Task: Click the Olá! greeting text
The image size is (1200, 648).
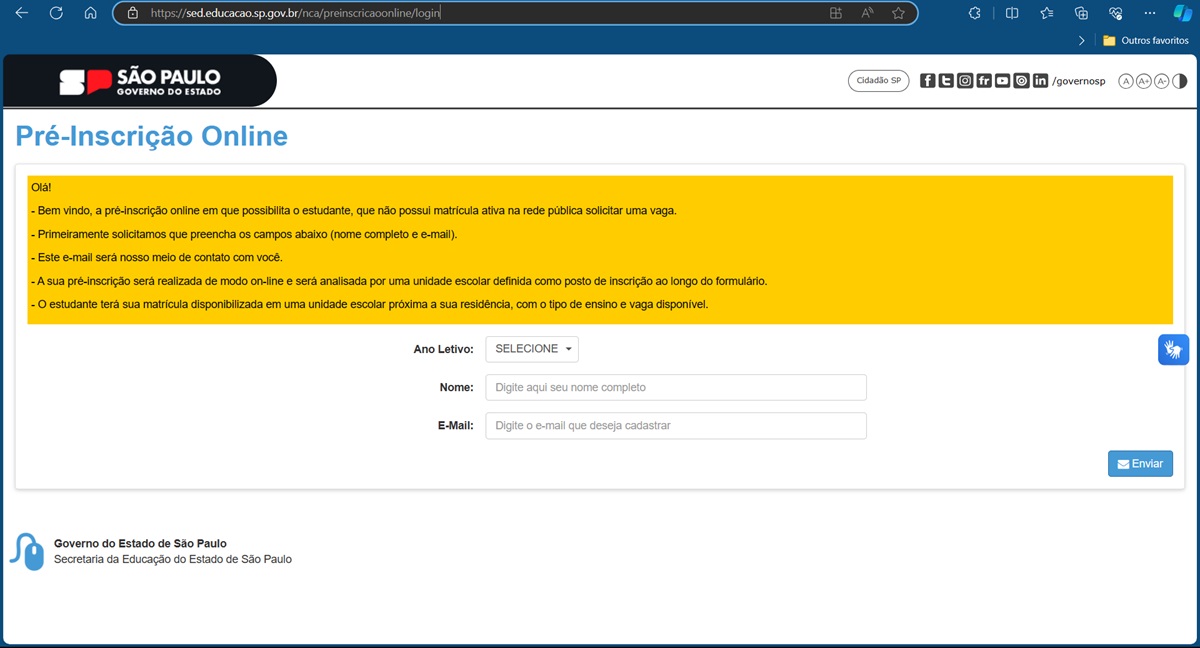Action: 41,188
